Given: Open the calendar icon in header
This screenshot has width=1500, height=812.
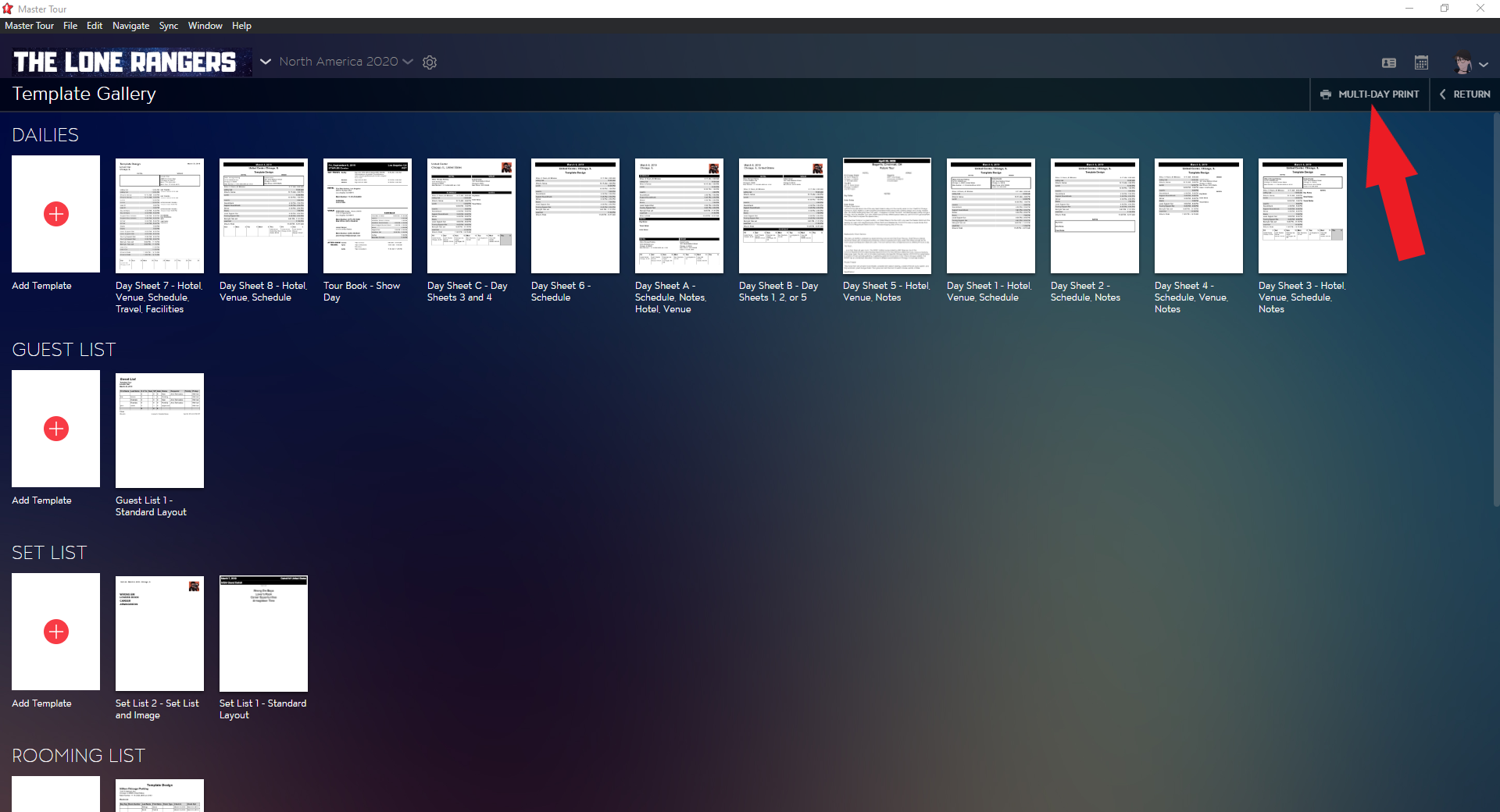Looking at the screenshot, I should (1421, 62).
